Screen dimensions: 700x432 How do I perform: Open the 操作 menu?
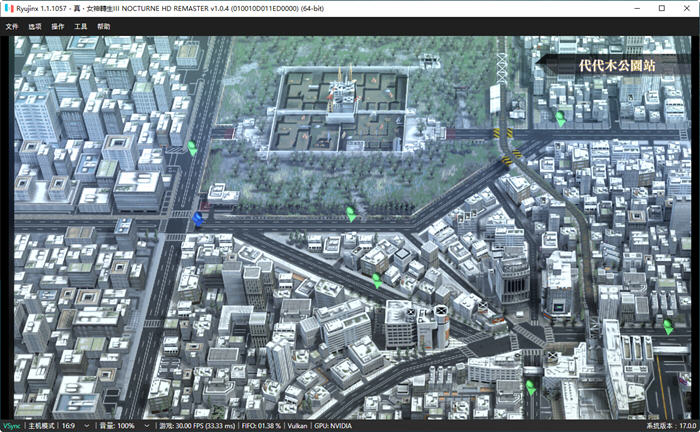(58, 26)
